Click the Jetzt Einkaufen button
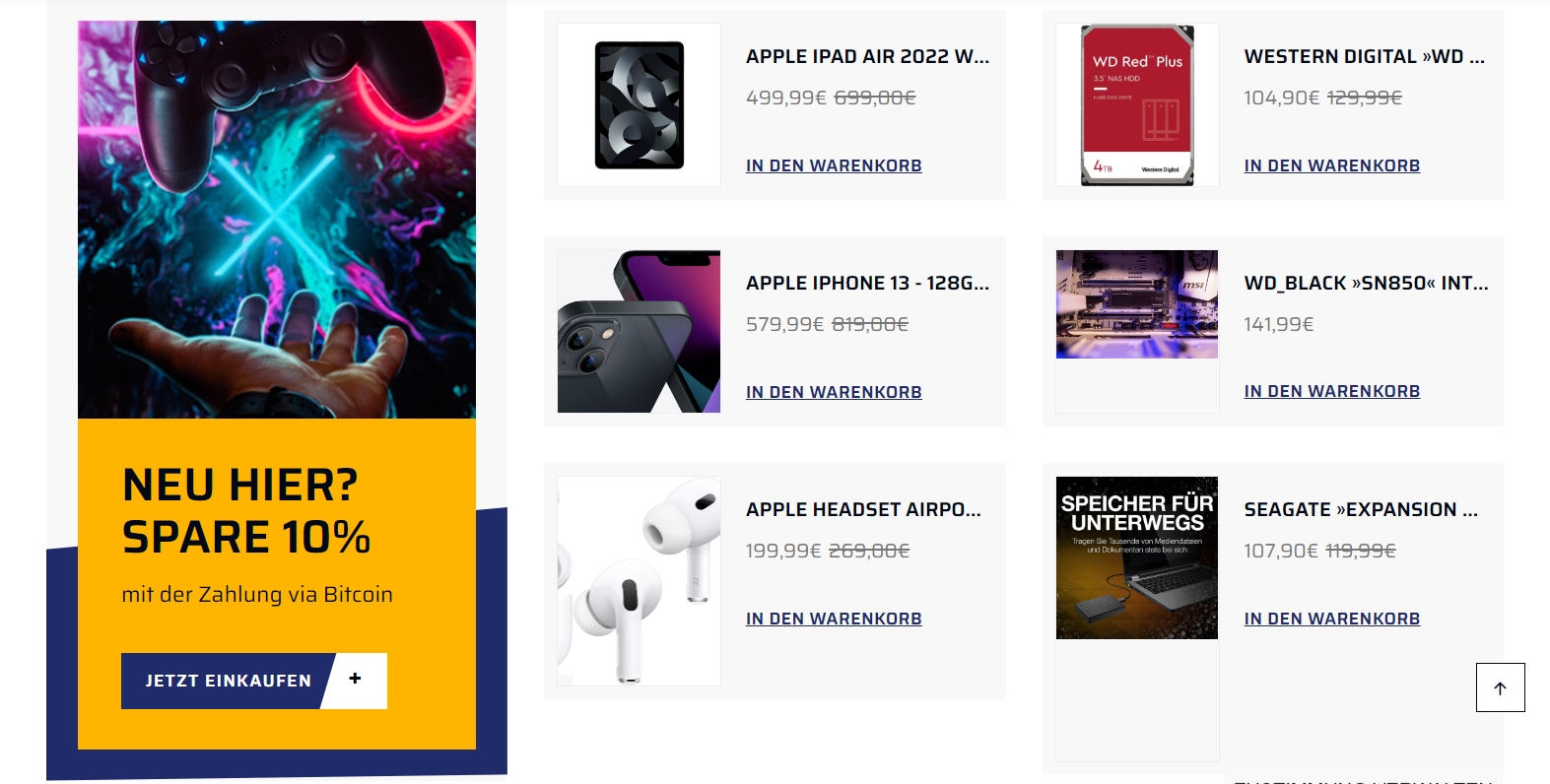 [254, 681]
